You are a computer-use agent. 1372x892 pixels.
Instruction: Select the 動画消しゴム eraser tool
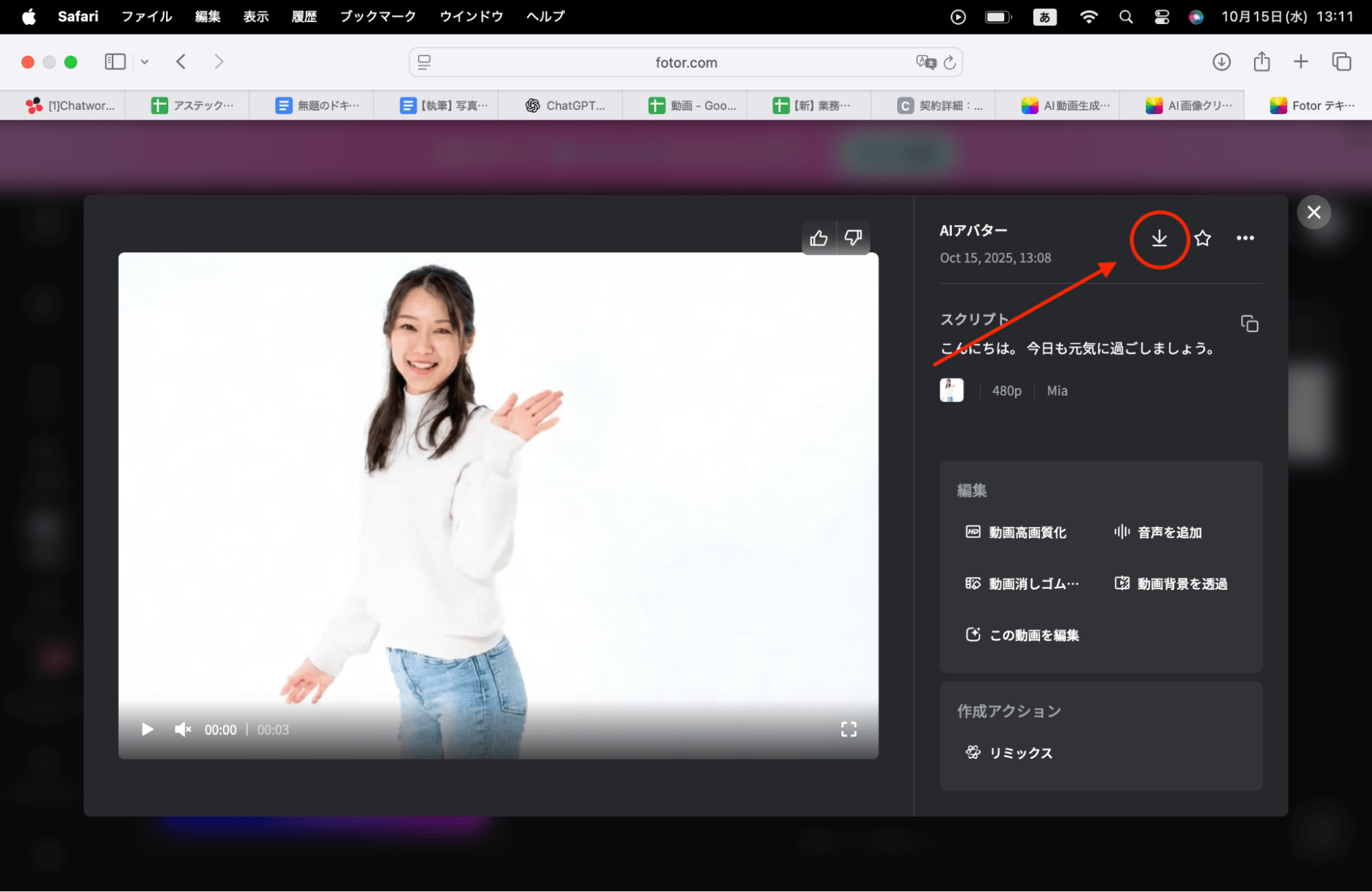click(x=1022, y=583)
